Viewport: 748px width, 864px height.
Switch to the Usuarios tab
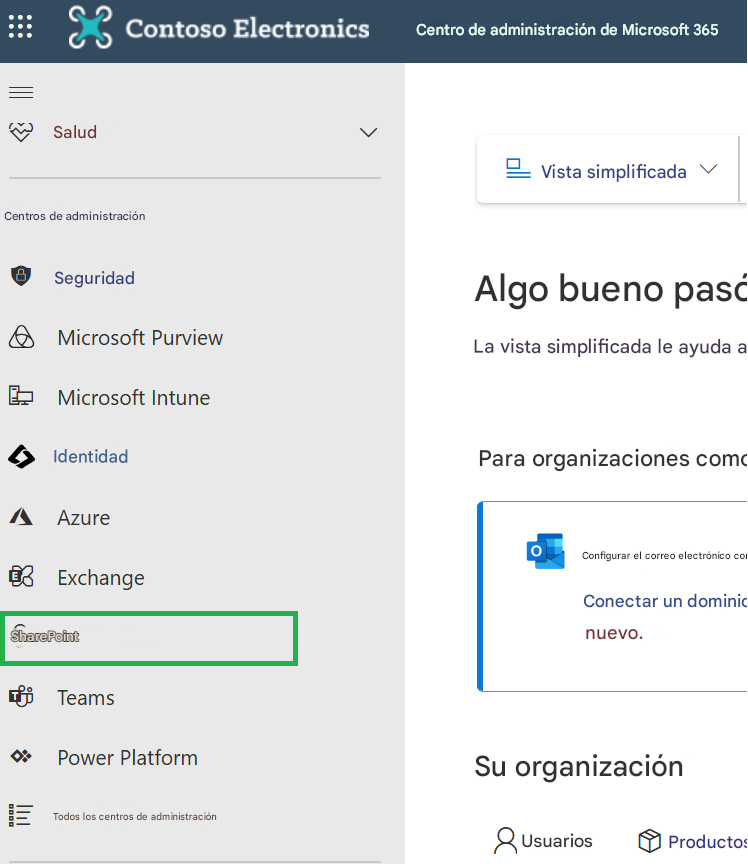[557, 841]
